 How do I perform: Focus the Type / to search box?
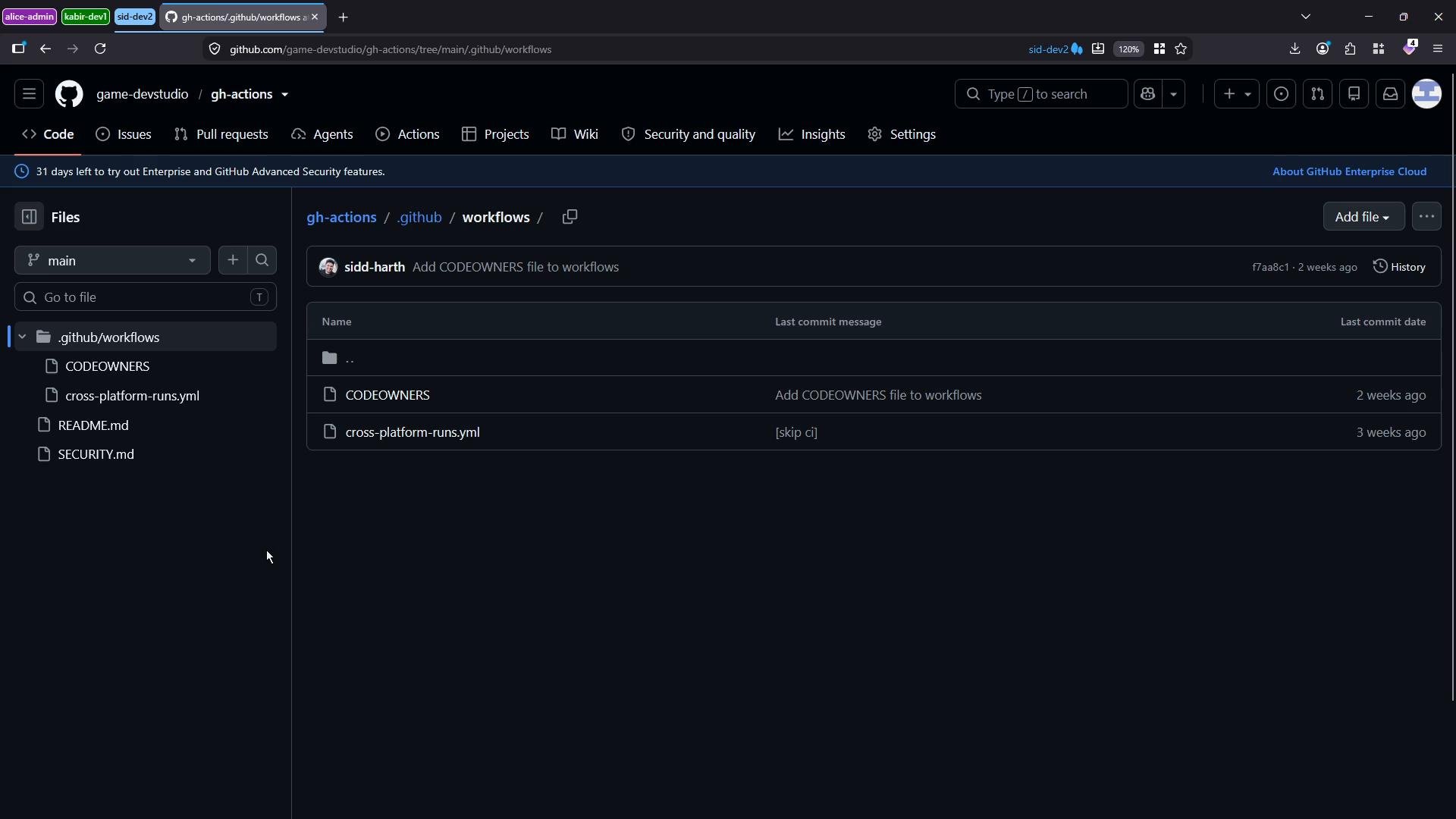pyautogui.click(x=1041, y=94)
